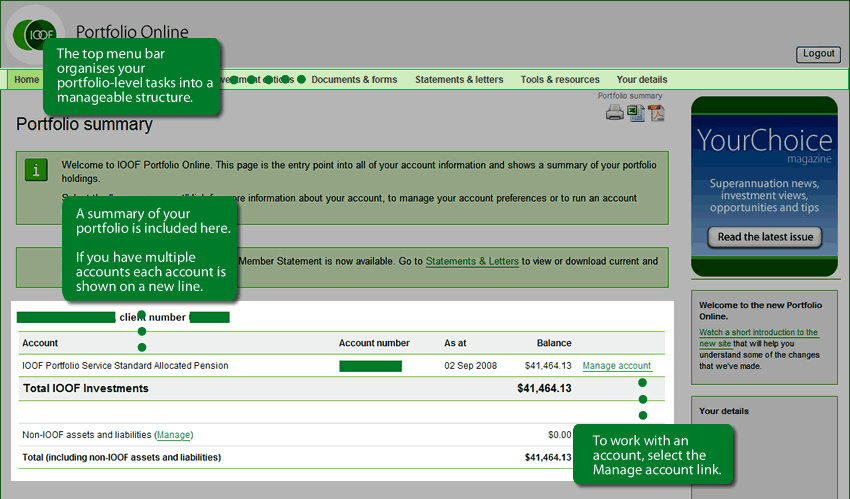The height and width of the screenshot is (499, 850).
Task: Open Manage link for non-IOOF assets
Action: 173,435
